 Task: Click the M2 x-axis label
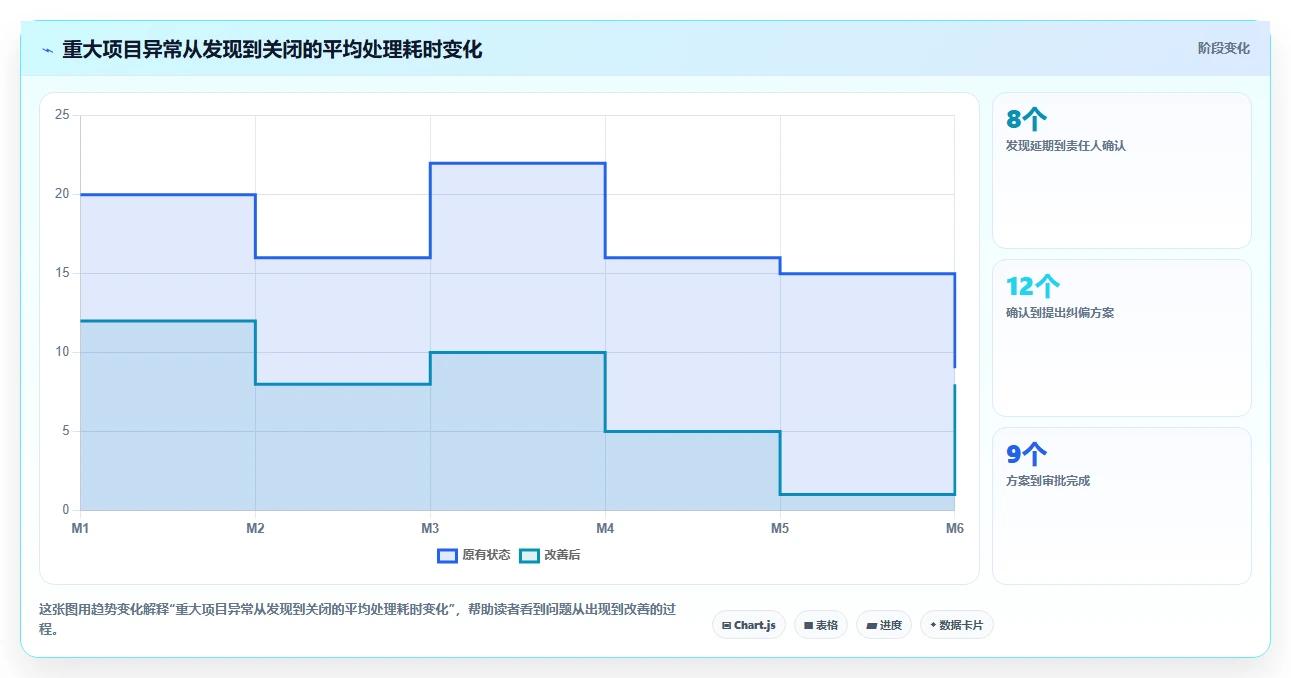pyautogui.click(x=255, y=528)
